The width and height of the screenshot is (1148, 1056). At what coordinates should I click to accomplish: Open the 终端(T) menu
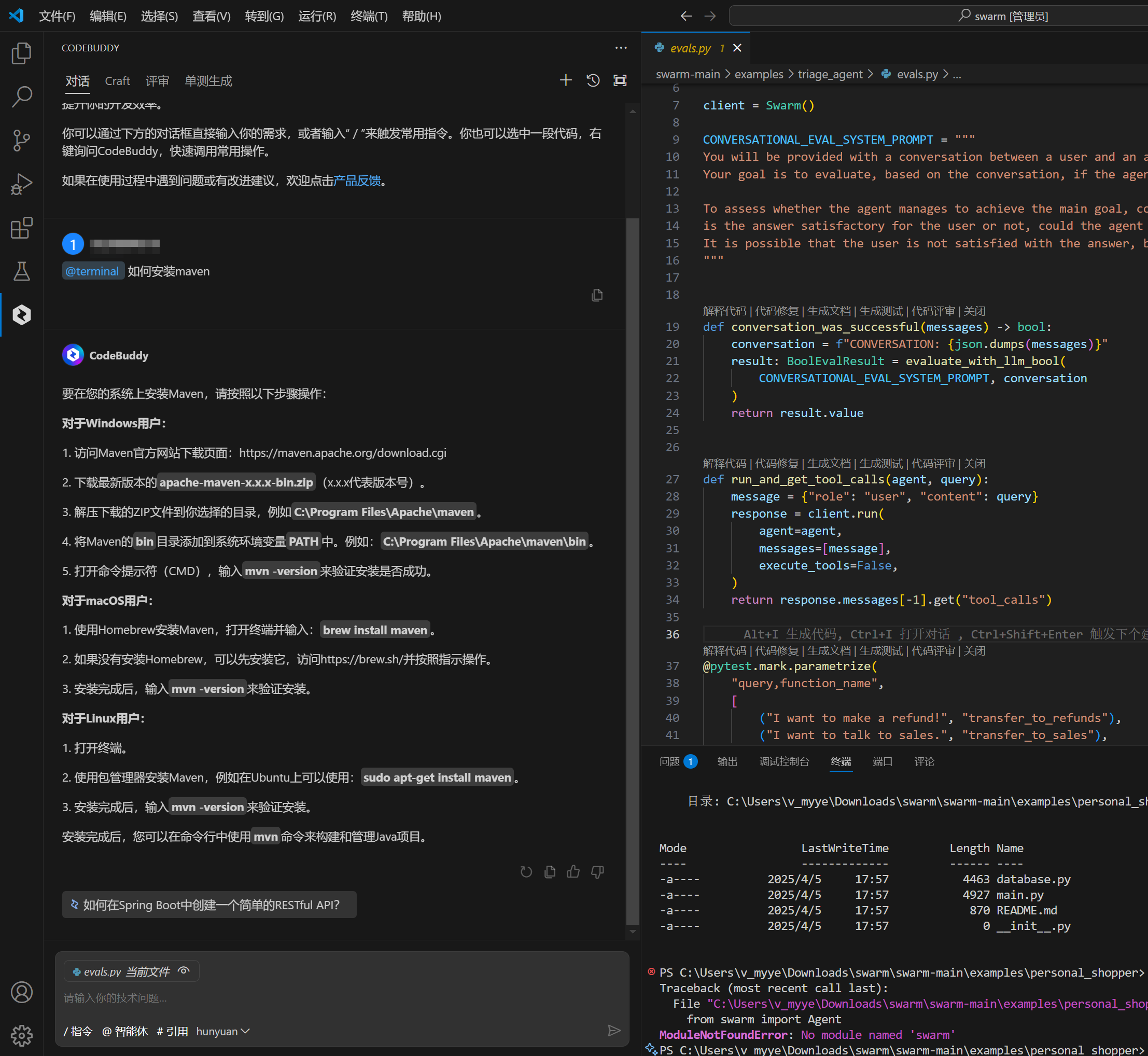tap(369, 16)
